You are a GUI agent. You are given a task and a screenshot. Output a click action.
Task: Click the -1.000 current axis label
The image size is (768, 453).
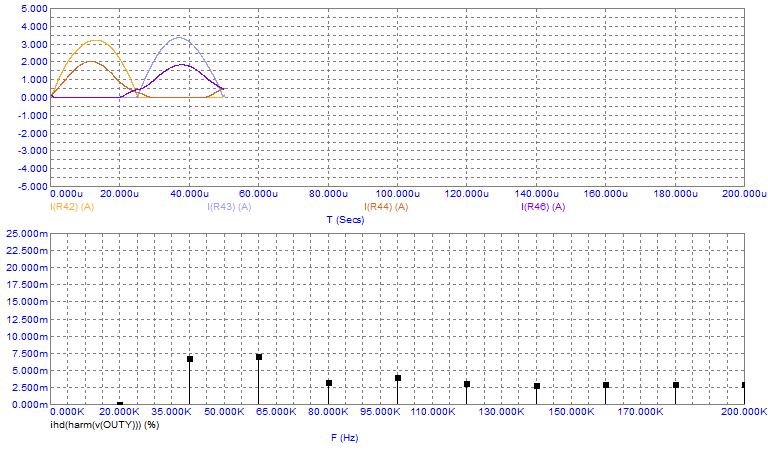click(33, 116)
